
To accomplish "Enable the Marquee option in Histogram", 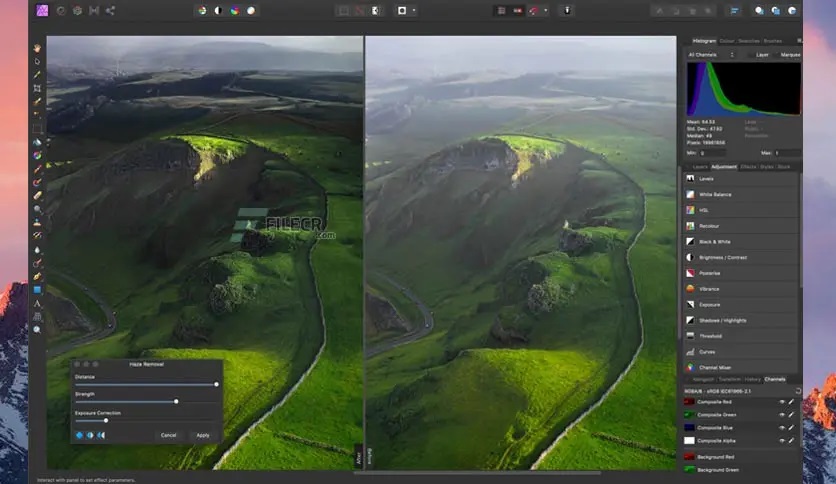I will [x=786, y=55].
